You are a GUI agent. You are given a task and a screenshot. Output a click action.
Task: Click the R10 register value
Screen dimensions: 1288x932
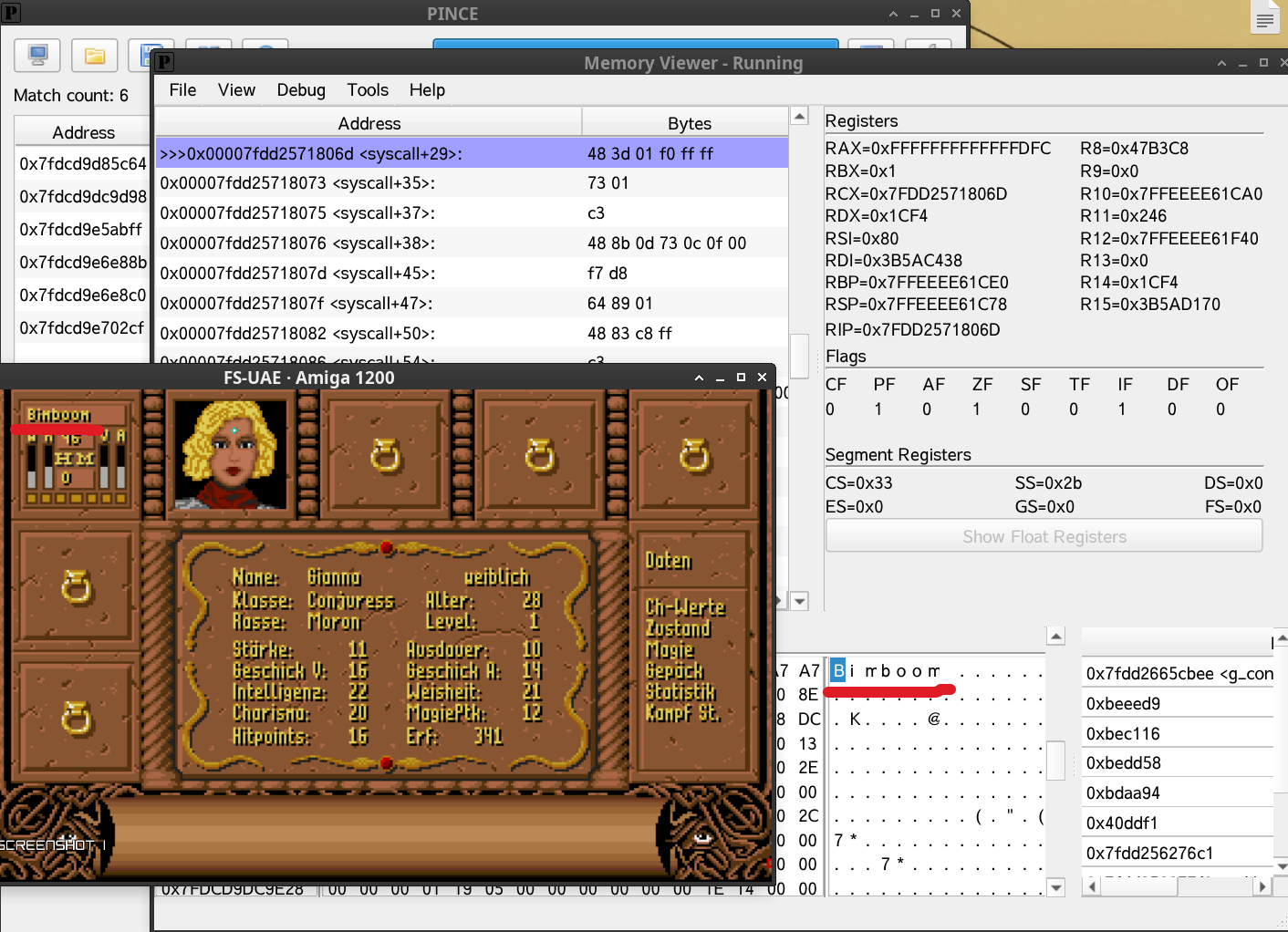tap(1171, 193)
